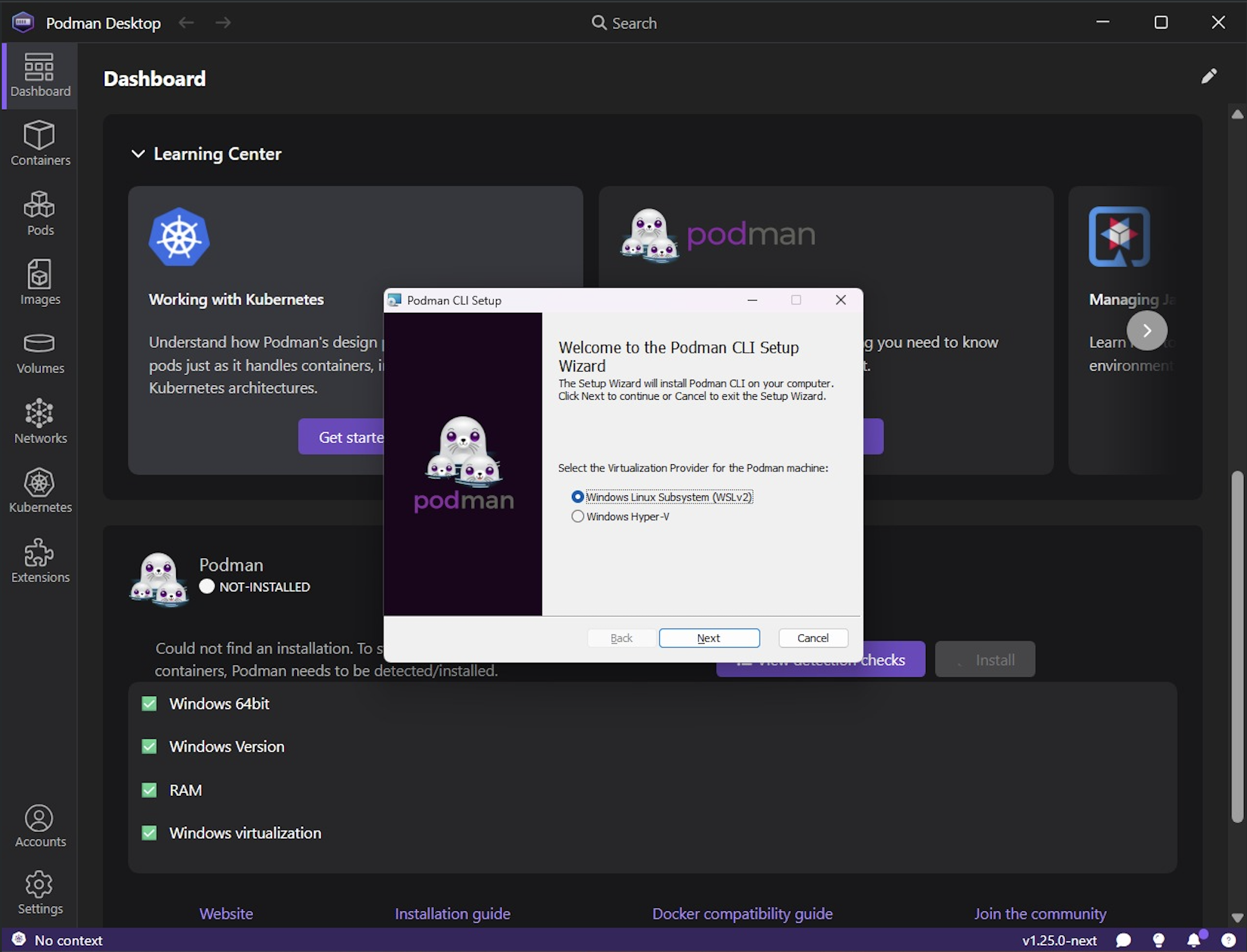Open the Containers sidebar section
Image resolution: width=1247 pixels, height=952 pixels.
click(x=40, y=144)
